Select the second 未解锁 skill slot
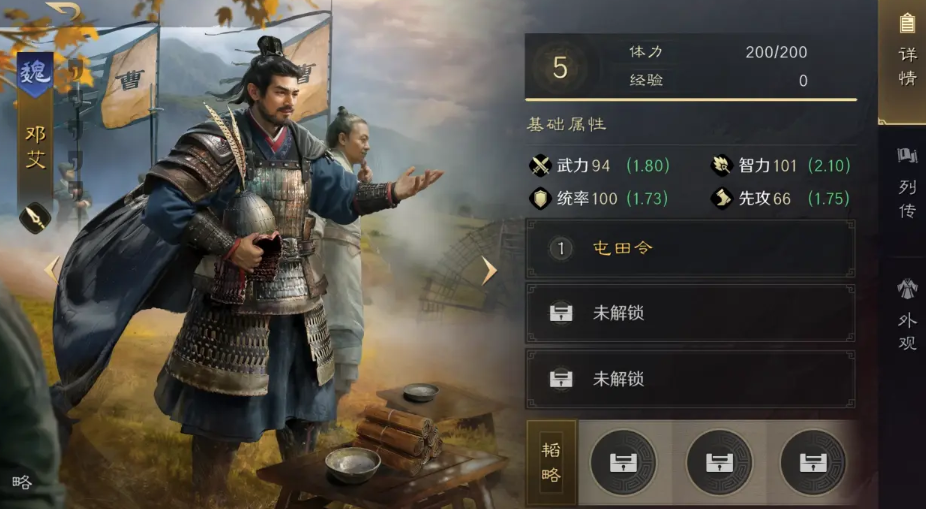The height and width of the screenshot is (509, 926). tap(690, 379)
